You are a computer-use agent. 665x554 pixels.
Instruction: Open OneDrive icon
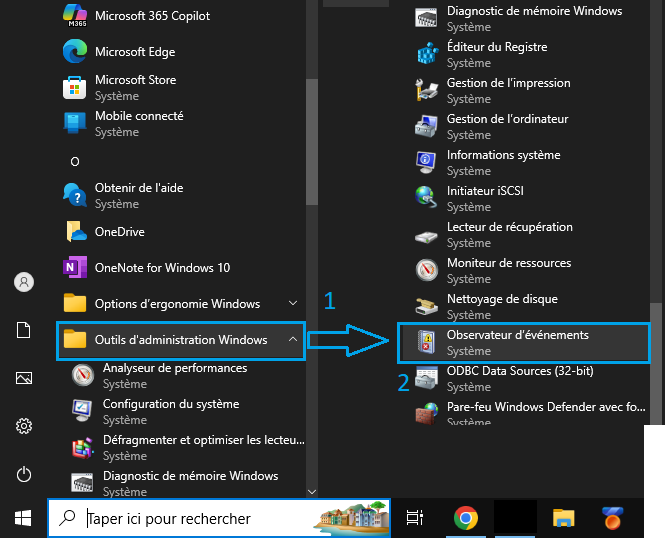[x=75, y=232]
